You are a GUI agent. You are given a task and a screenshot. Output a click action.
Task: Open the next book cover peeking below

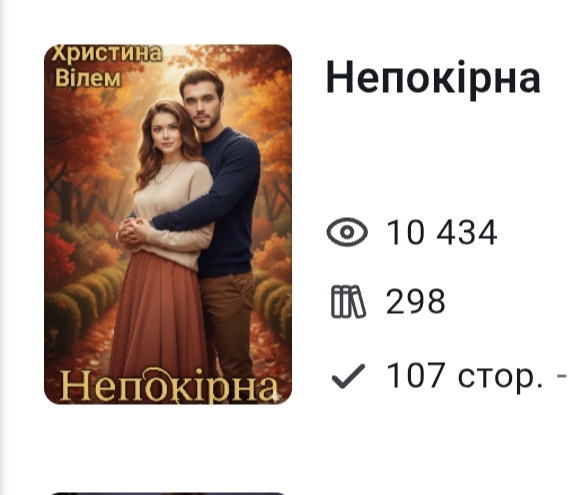click(168, 494)
